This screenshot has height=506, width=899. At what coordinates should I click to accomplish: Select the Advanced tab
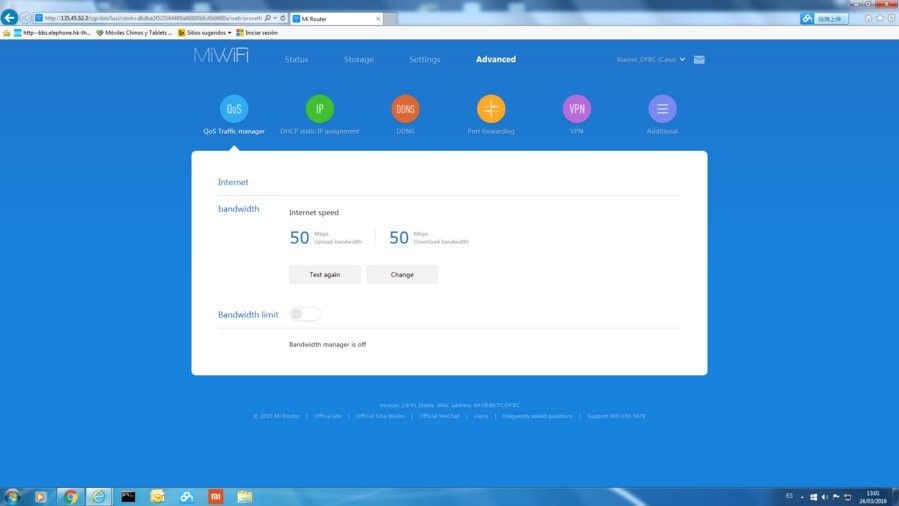[496, 60]
